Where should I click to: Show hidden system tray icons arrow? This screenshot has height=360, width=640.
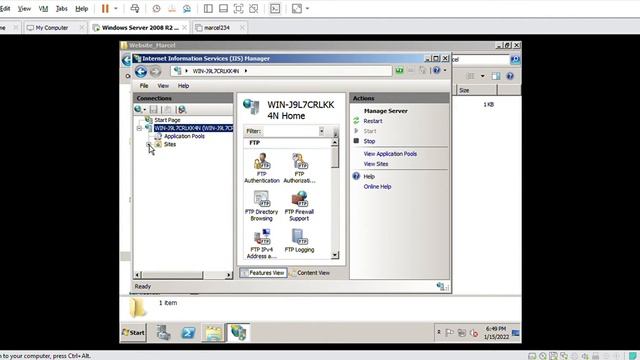click(x=439, y=332)
